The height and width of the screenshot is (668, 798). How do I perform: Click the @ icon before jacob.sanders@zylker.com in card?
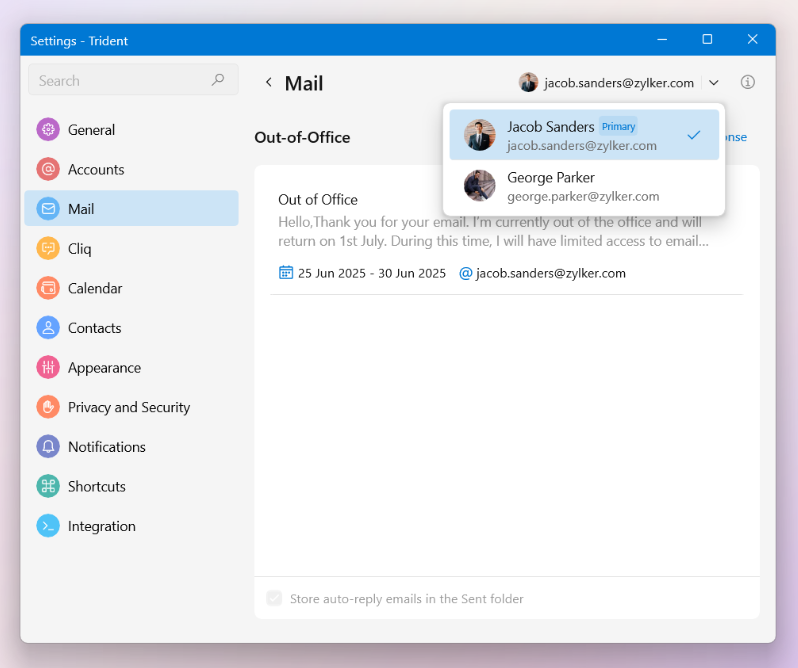pyautogui.click(x=466, y=273)
